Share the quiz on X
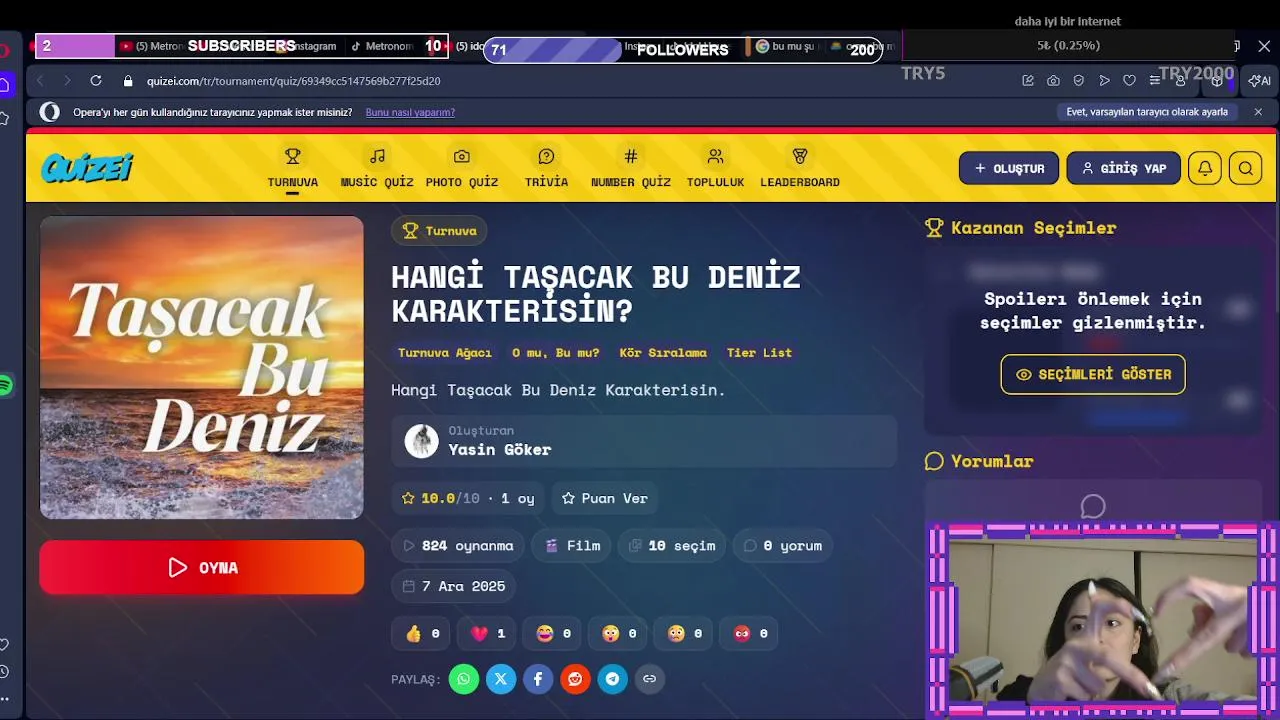Screen dimensions: 1280x720 coord(501,679)
